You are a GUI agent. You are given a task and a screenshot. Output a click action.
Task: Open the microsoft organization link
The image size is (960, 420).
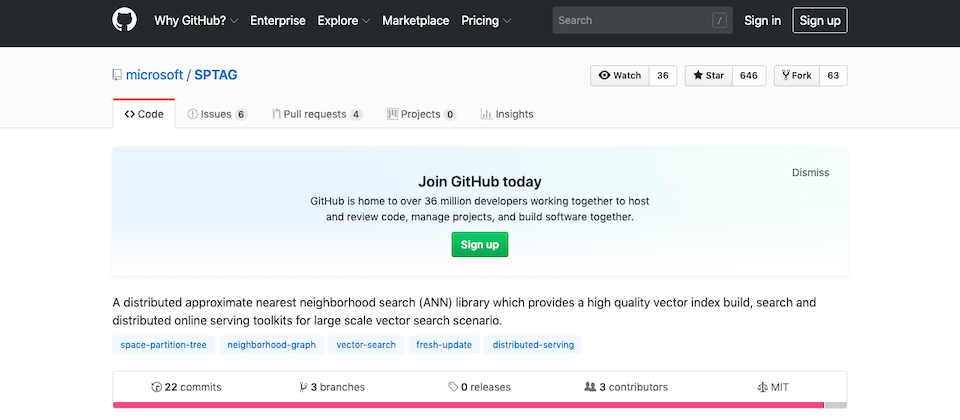[x=154, y=75]
